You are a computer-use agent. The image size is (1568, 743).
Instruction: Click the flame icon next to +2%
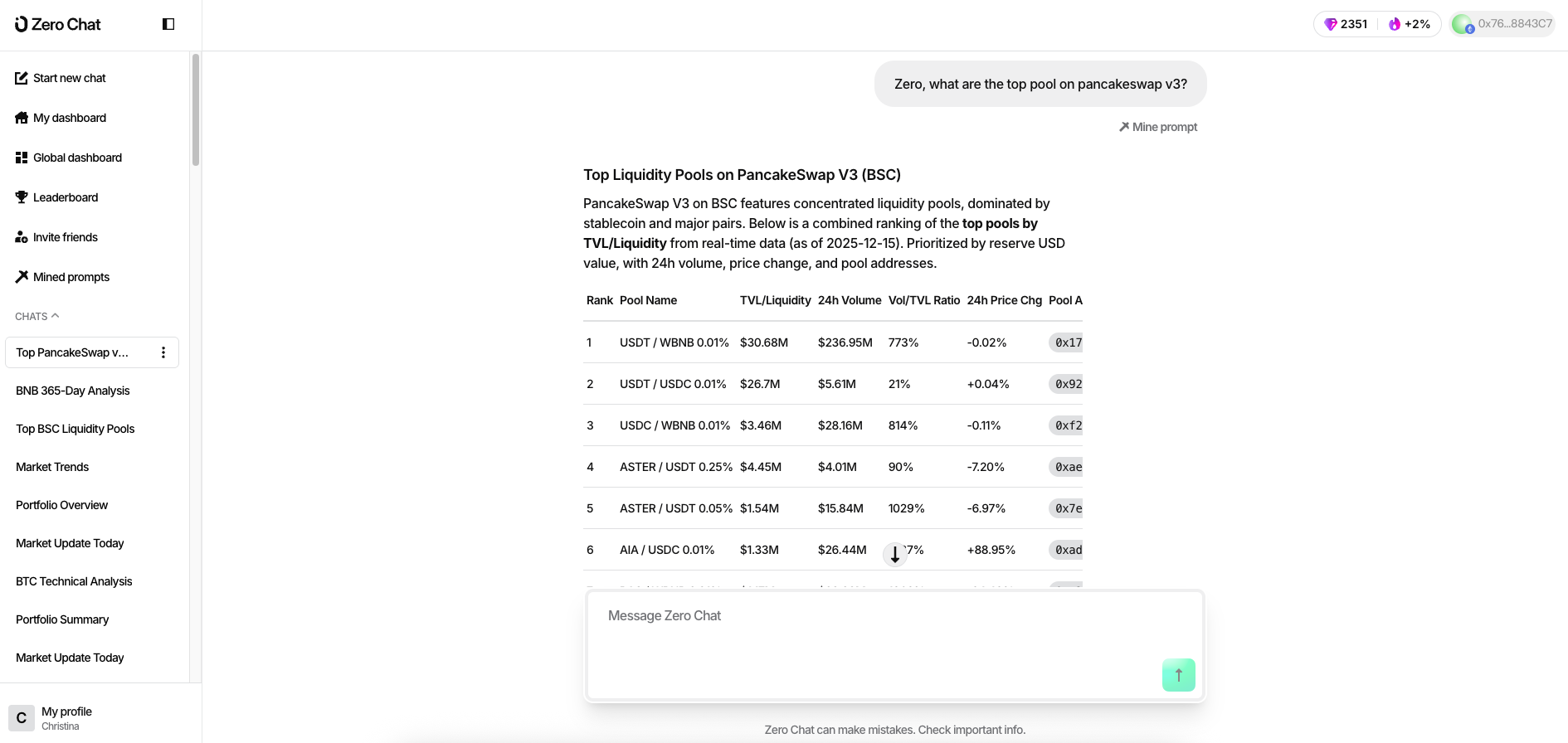(x=1393, y=24)
